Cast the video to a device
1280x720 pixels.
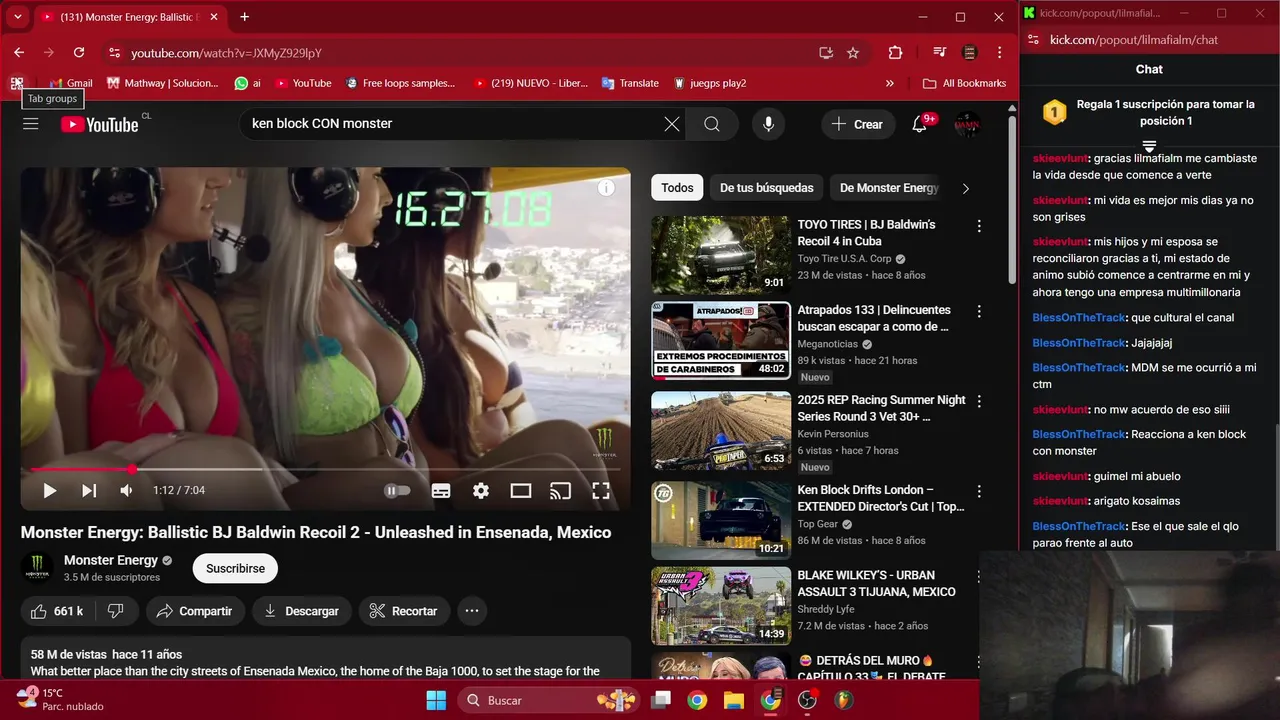pyautogui.click(x=561, y=491)
